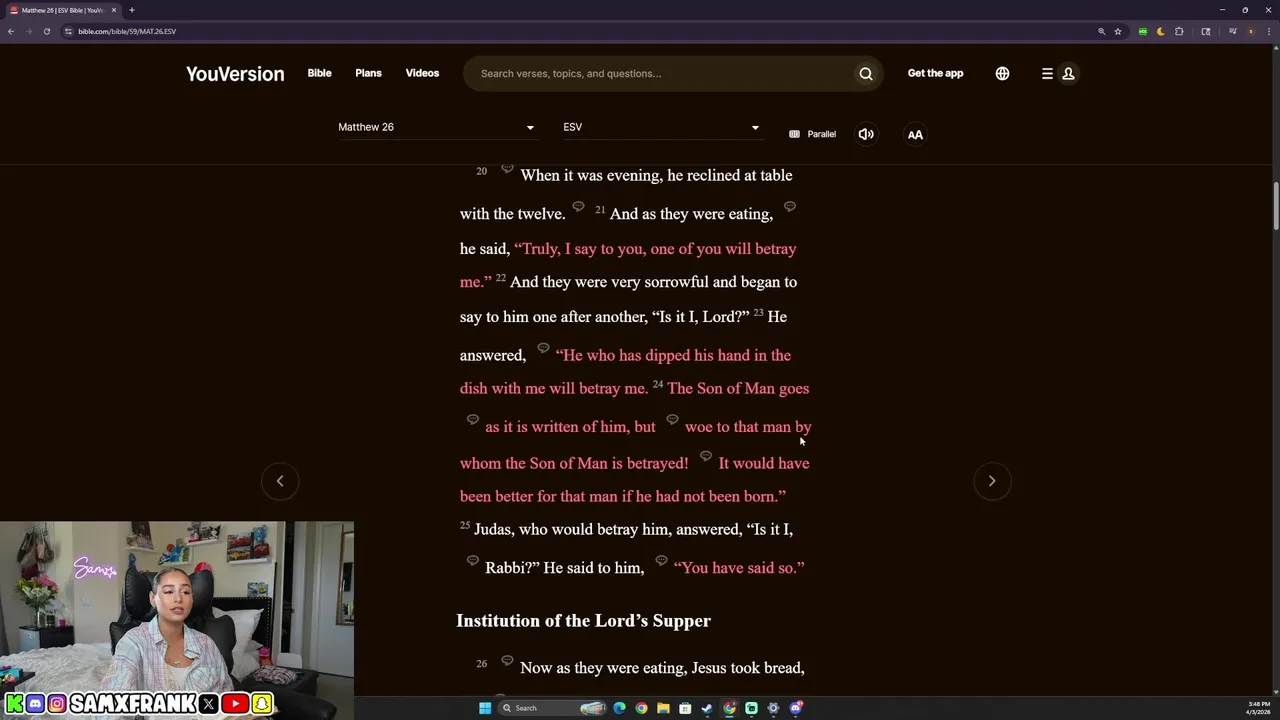The image size is (1280, 720).
Task: Toggle Parallel reading mode
Action: [812, 134]
